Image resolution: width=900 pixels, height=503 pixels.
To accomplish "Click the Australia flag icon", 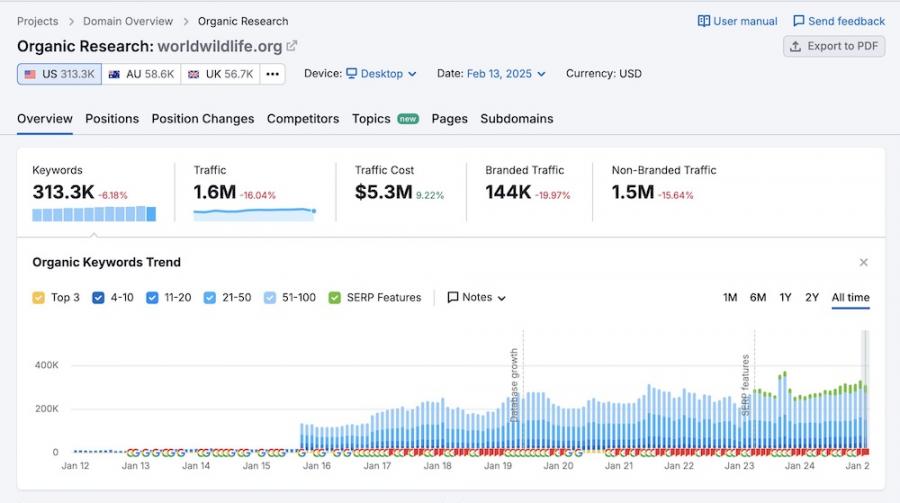I will 114,74.
